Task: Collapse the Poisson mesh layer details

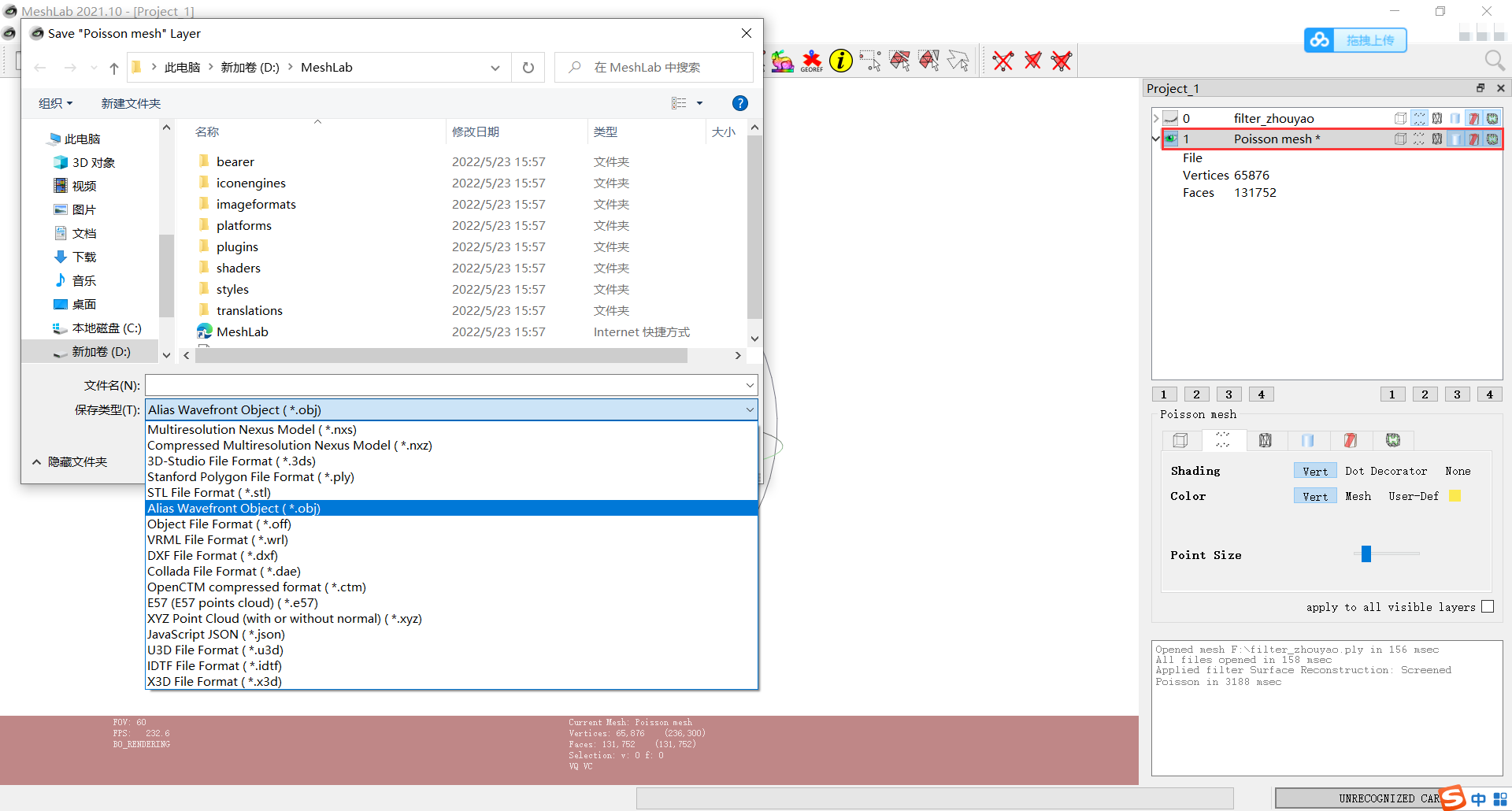Action: pyautogui.click(x=1156, y=139)
